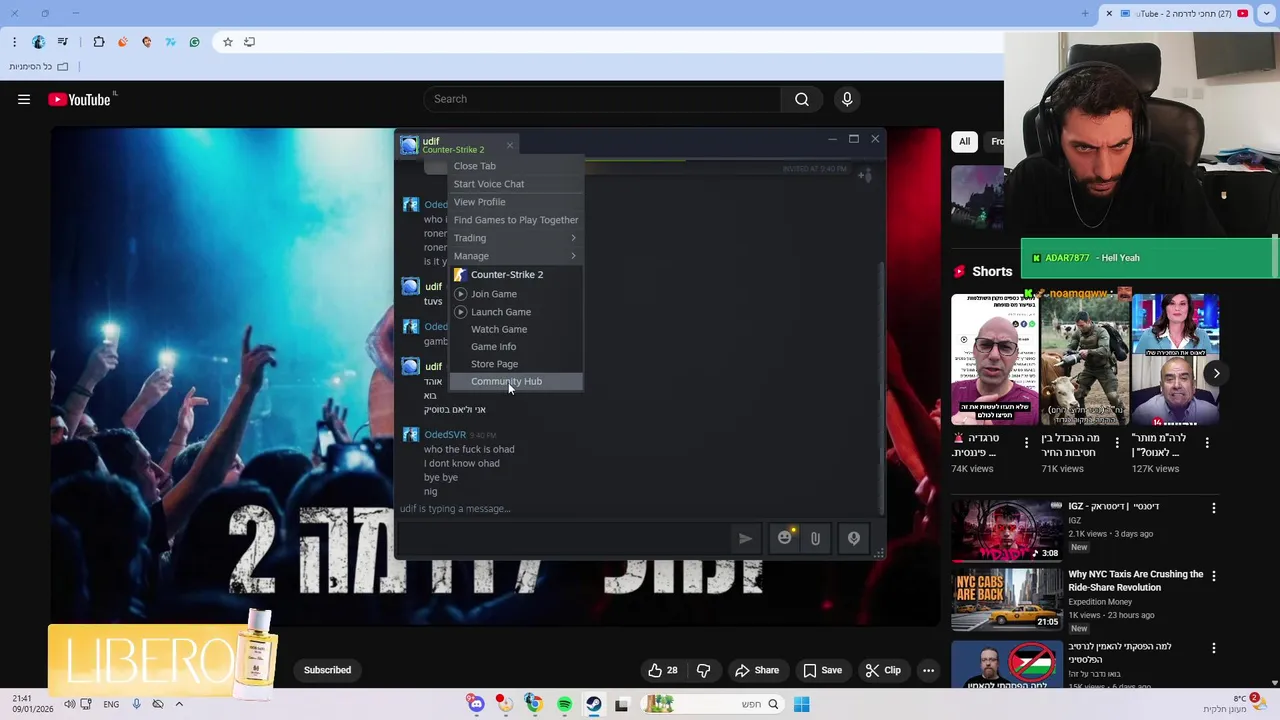Open the Short with 74K views
1280x720 pixels.
(995, 360)
